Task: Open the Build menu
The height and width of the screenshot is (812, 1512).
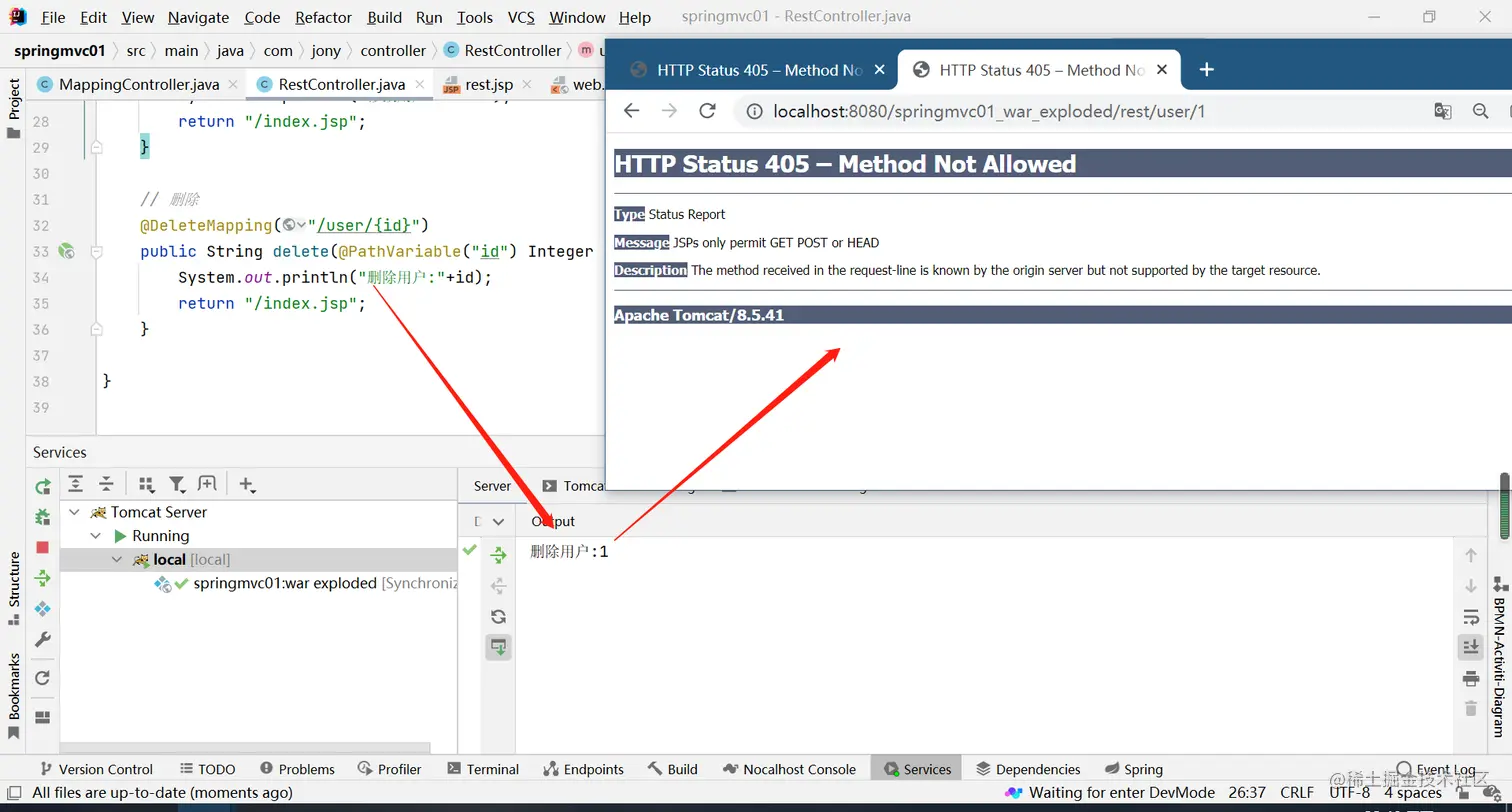Action: [x=384, y=17]
